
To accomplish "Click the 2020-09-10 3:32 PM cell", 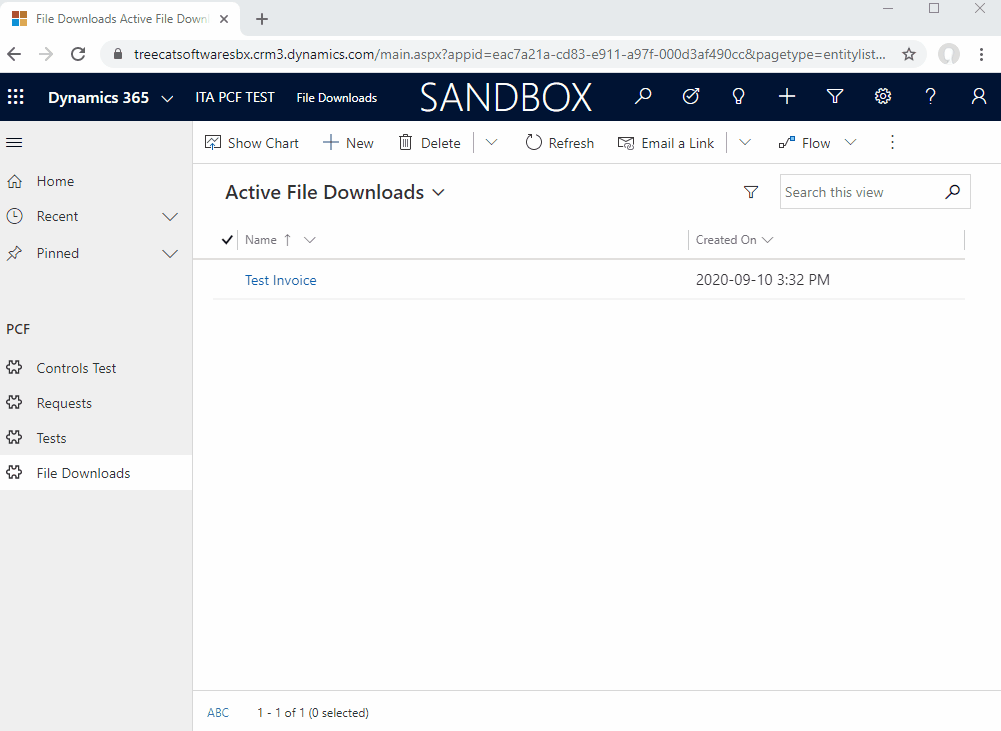I will point(763,280).
